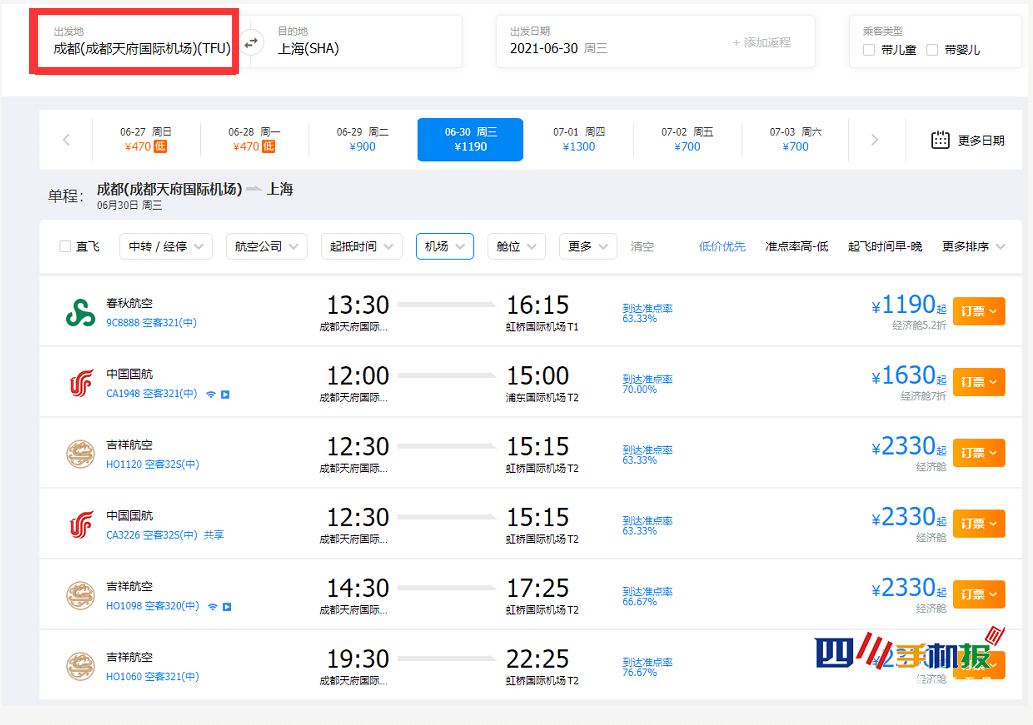
Task: Enable the 直飞 direct flight checkbox
Action: pyautogui.click(x=65, y=246)
